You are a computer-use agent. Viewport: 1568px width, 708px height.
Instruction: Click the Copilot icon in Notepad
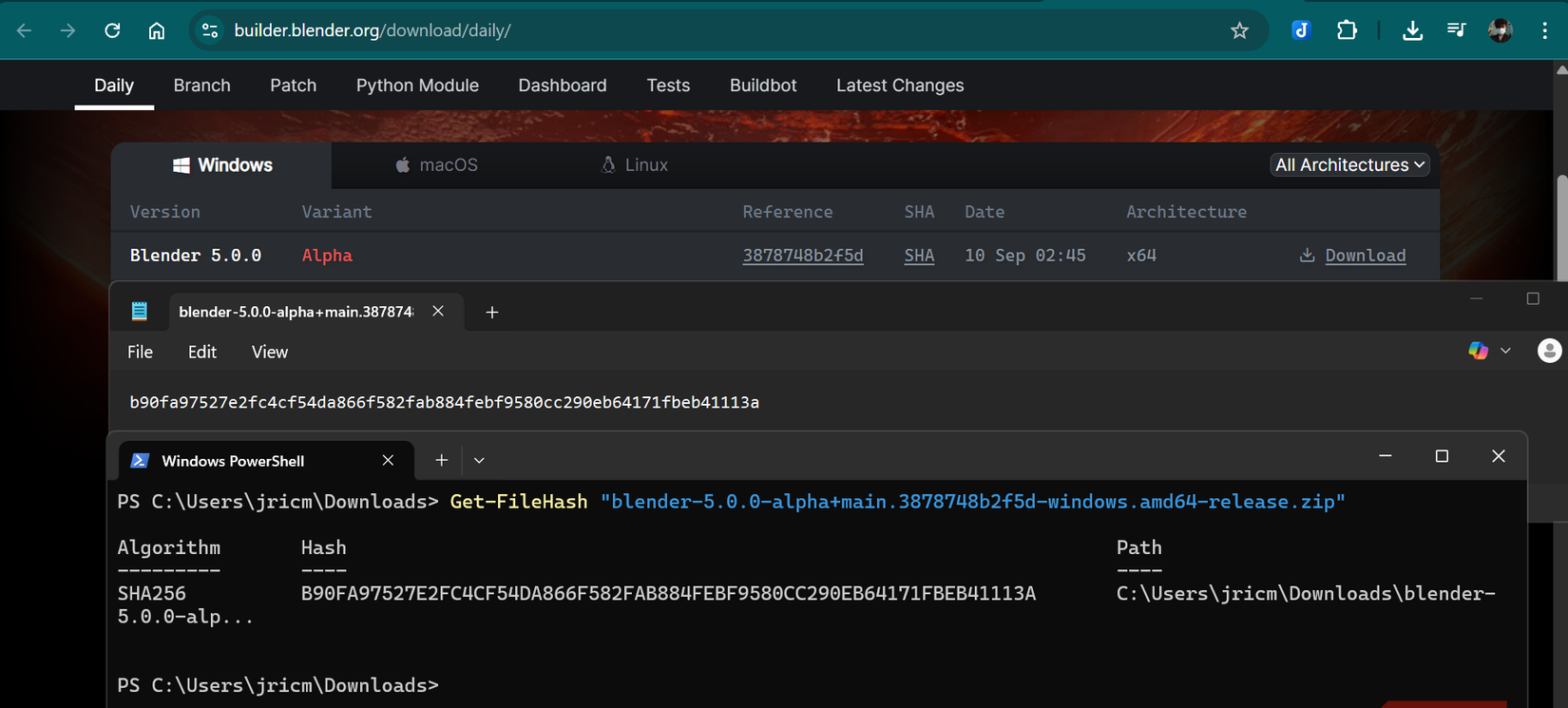pyautogui.click(x=1478, y=351)
